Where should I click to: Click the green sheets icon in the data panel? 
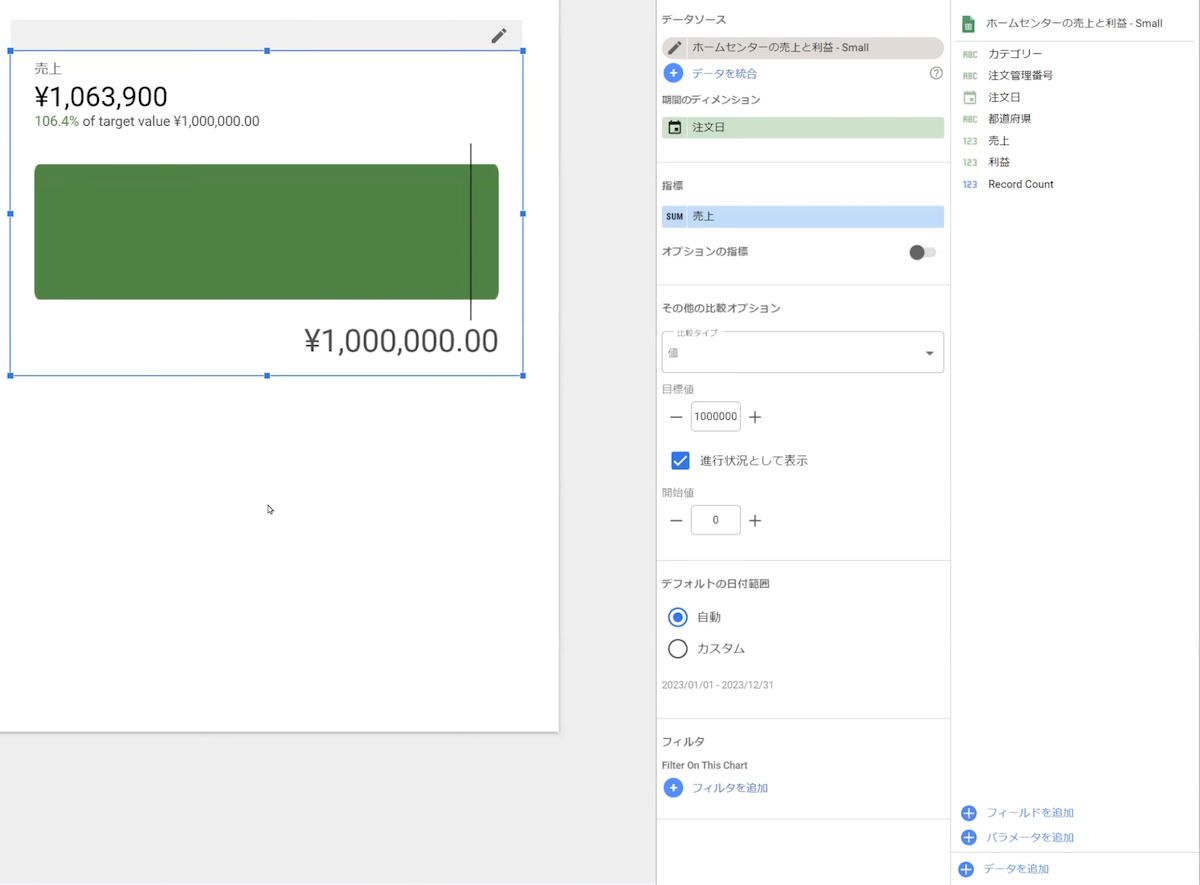click(968, 24)
